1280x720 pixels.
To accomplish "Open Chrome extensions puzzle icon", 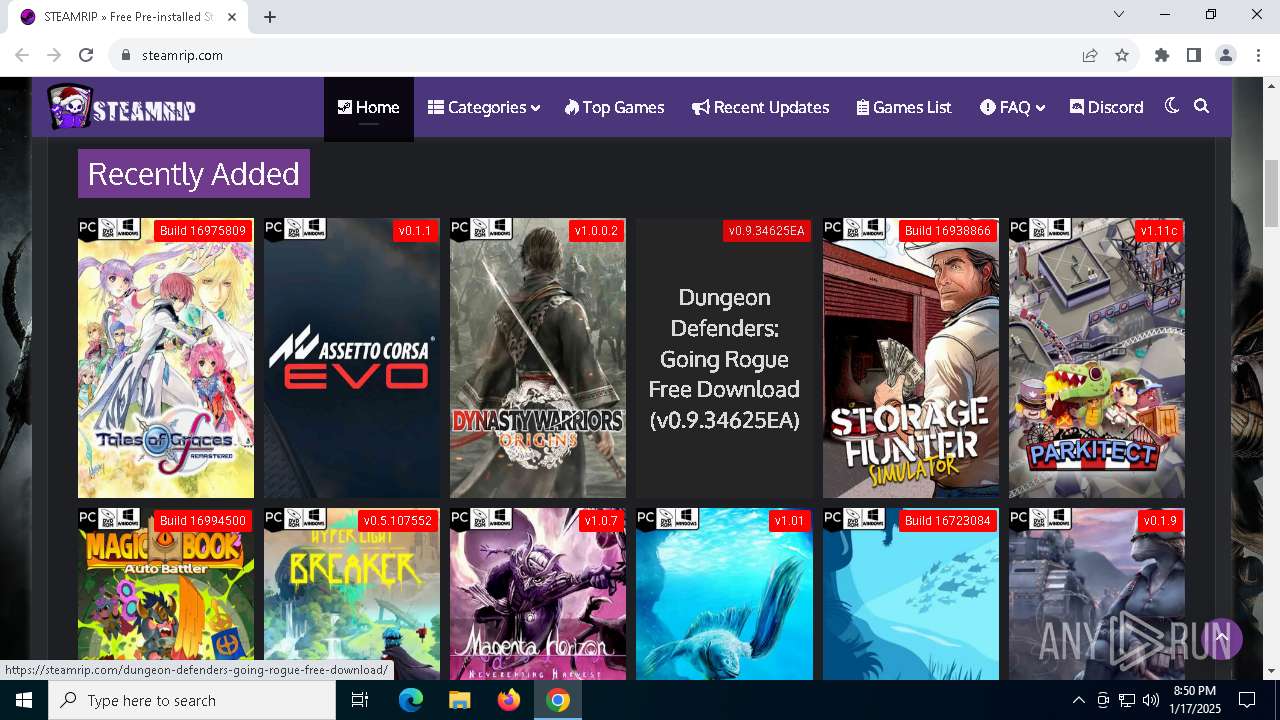I will pyautogui.click(x=1162, y=55).
